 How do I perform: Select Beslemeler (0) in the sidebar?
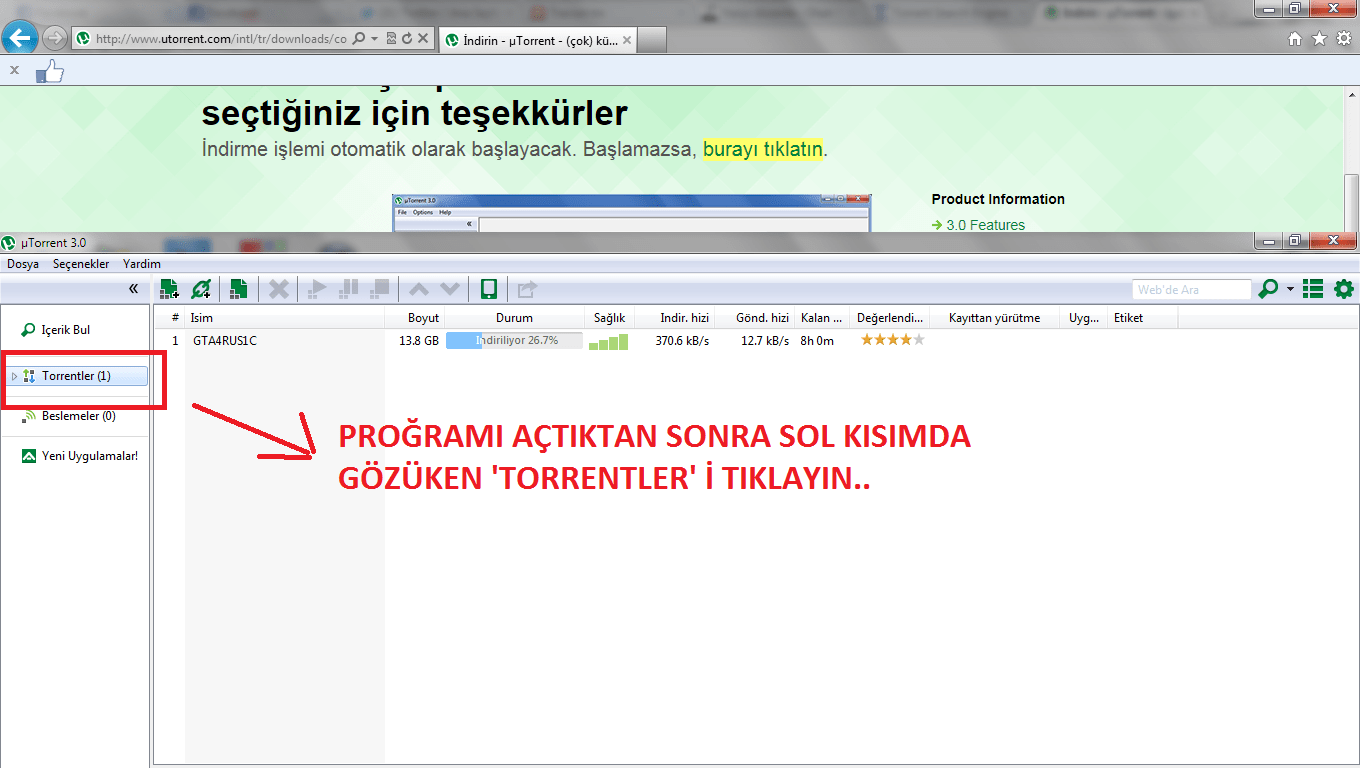pyautogui.click(x=78, y=416)
